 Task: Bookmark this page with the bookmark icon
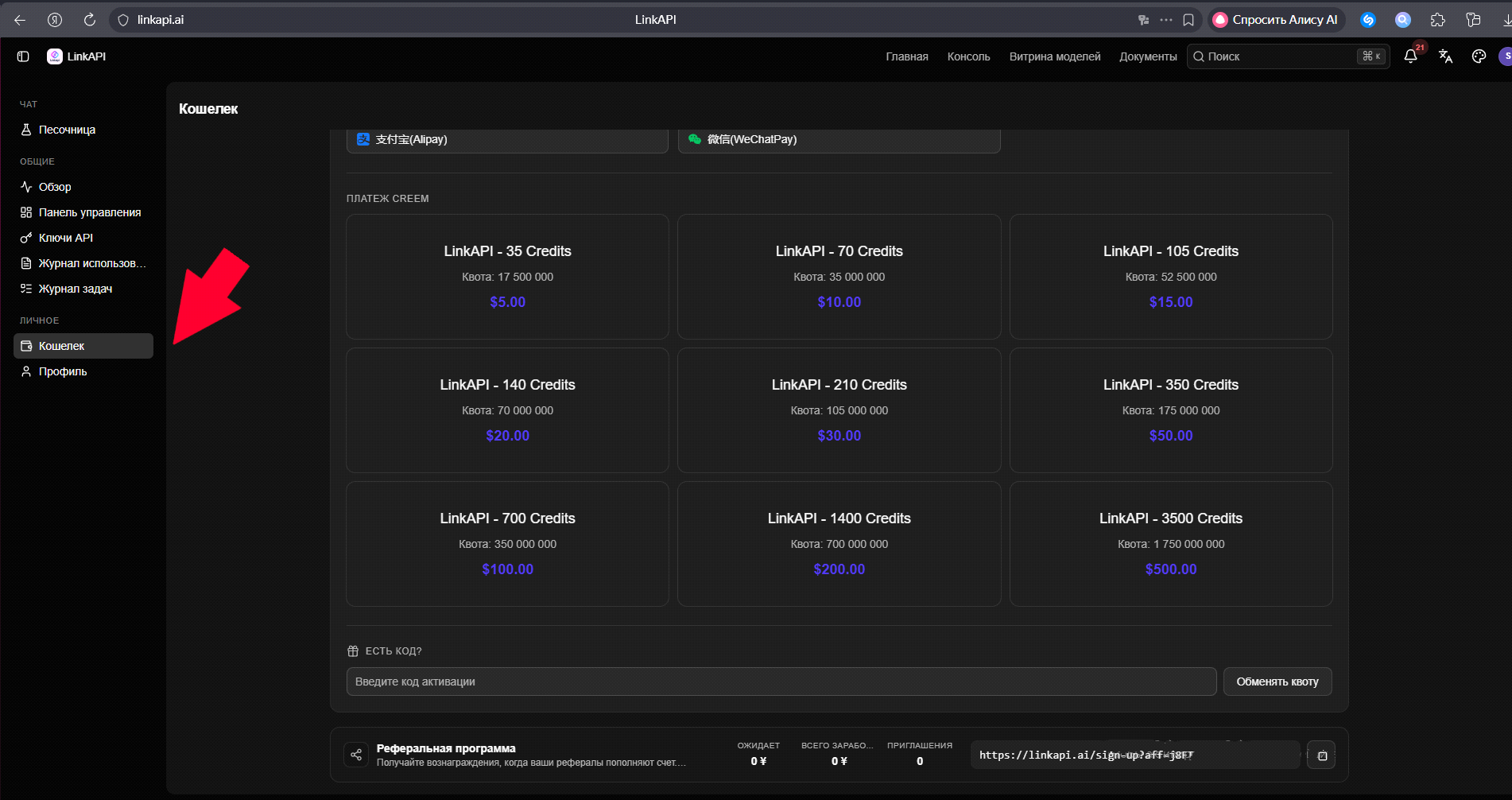point(1188,20)
